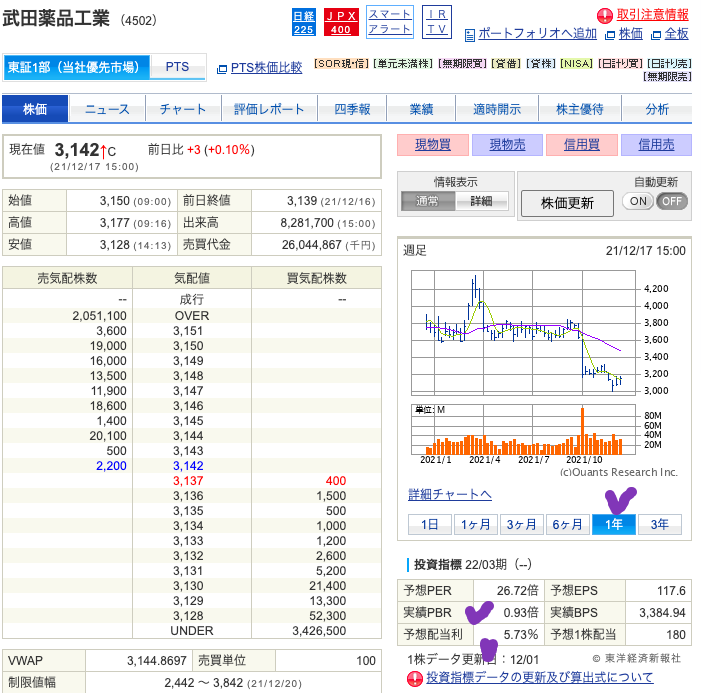Open the IR TV badge
This screenshot has width=701, height=693.
click(x=437, y=22)
